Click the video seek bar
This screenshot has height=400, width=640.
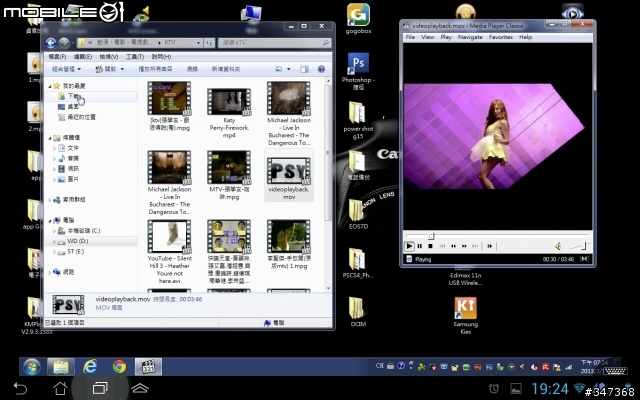(500, 237)
